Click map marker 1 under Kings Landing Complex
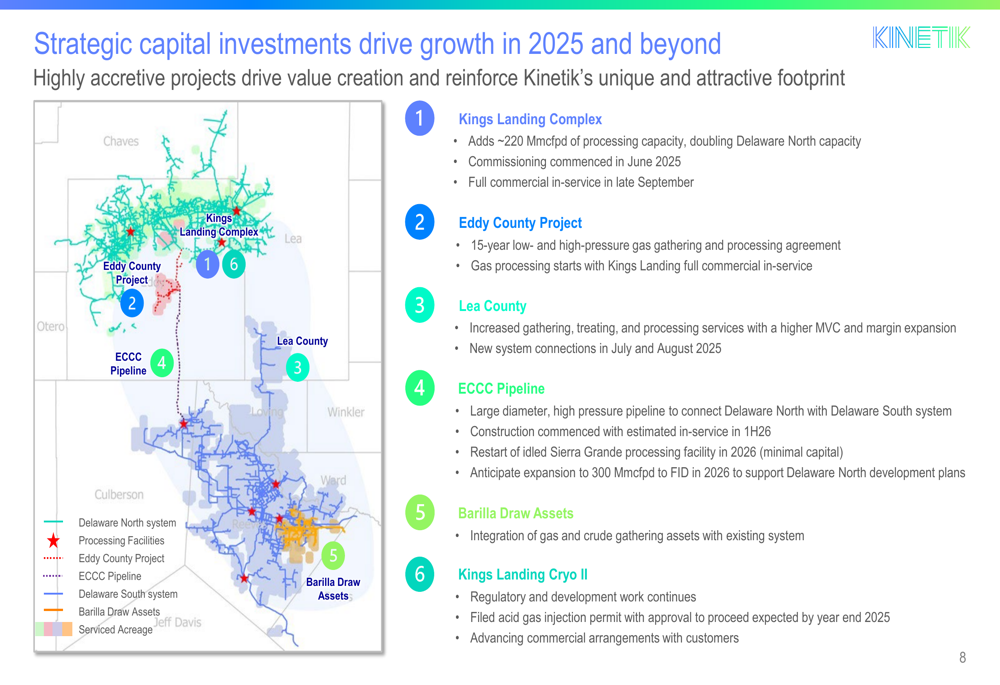1000x685 pixels. tap(207, 264)
